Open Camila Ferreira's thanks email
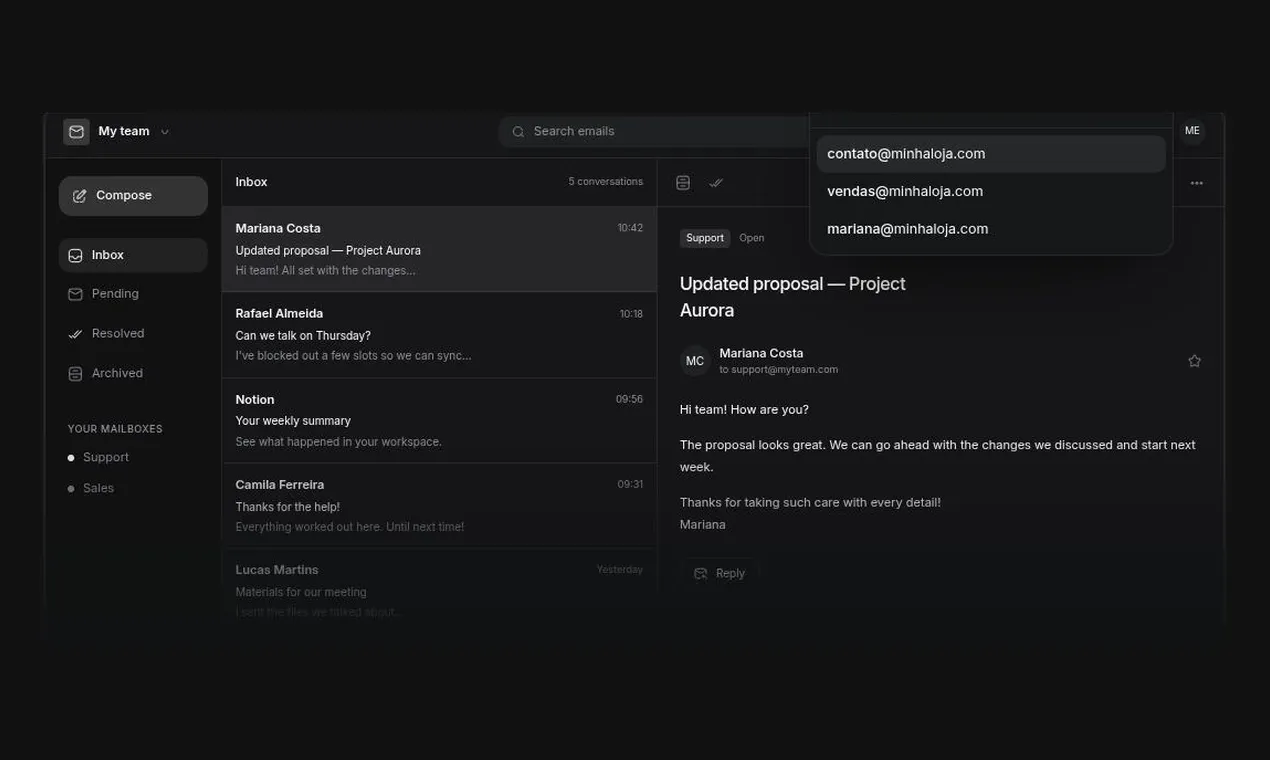The height and width of the screenshot is (760, 1270). (x=439, y=506)
